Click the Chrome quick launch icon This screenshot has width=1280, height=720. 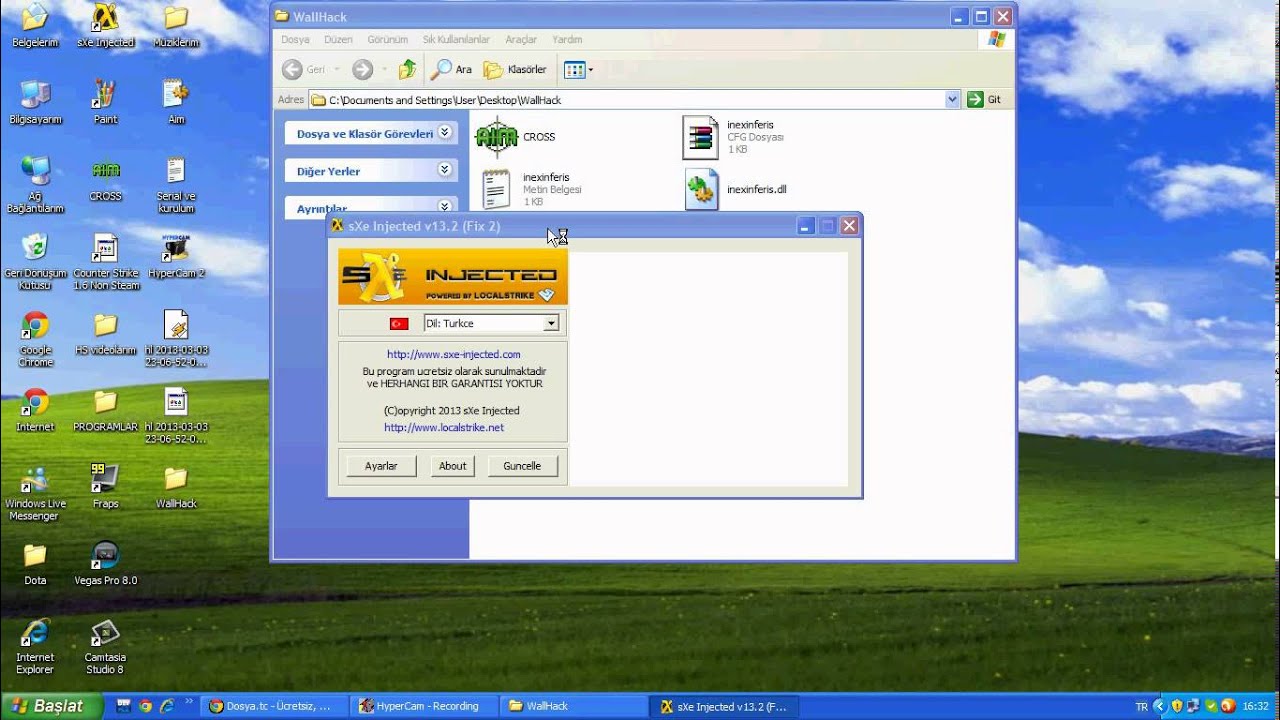(x=146, y=706)
